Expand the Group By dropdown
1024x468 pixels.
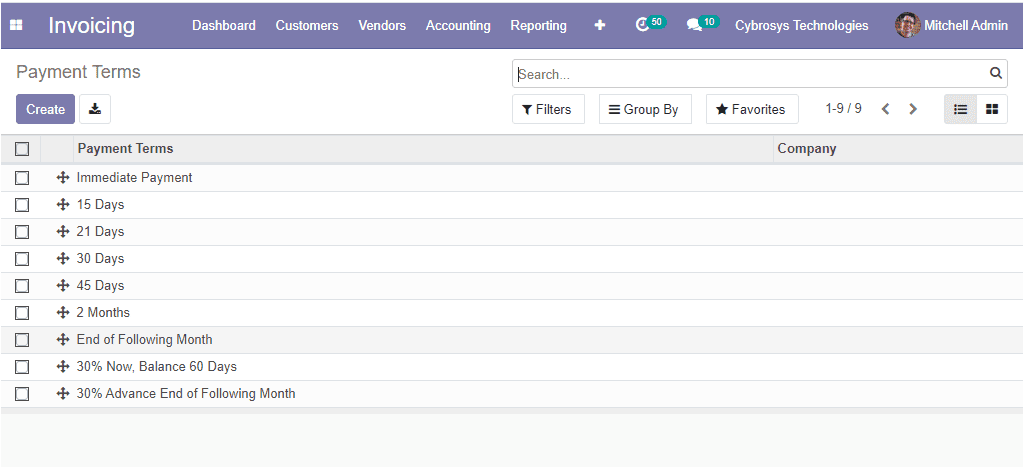click(645, 109)
